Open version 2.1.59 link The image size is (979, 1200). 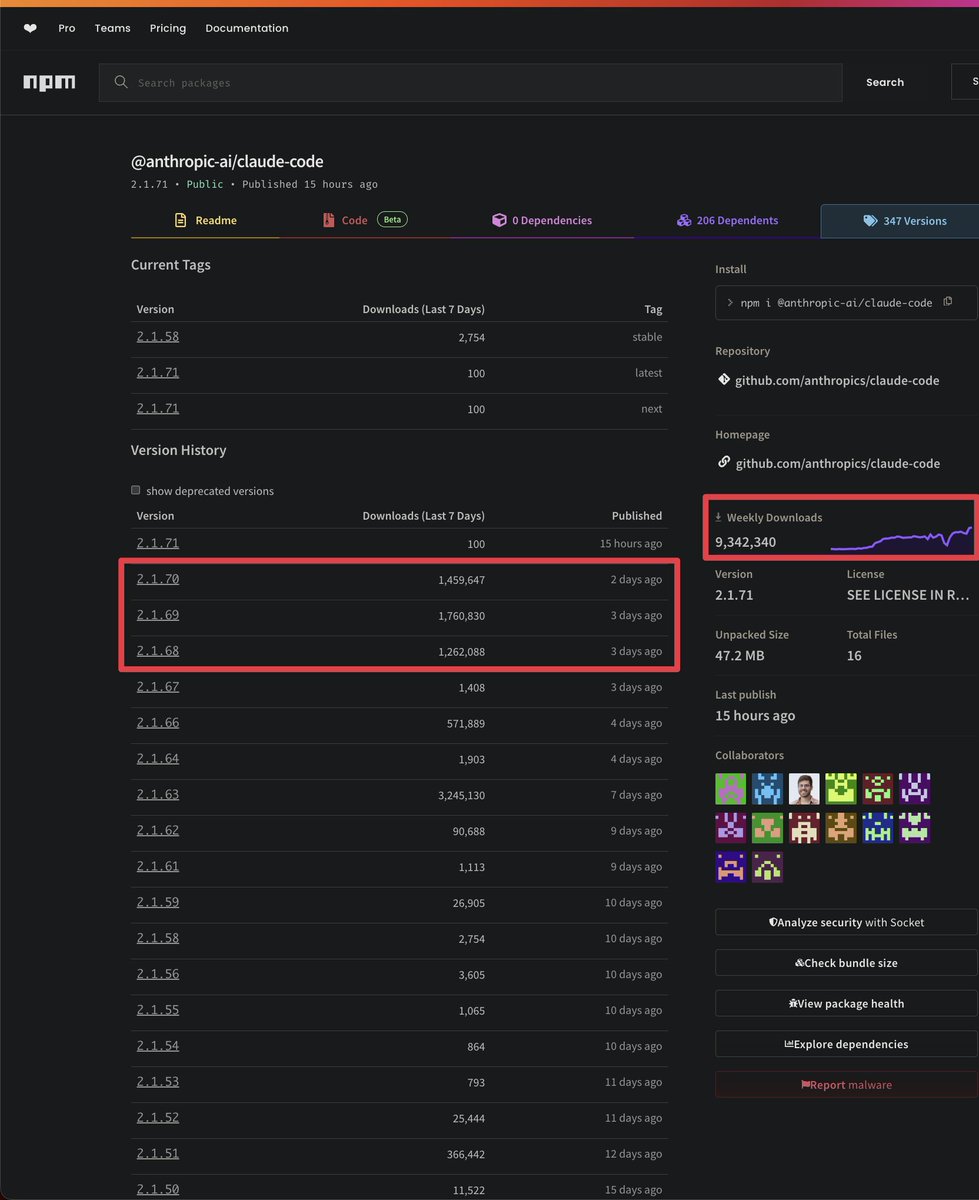coord(158,902)
